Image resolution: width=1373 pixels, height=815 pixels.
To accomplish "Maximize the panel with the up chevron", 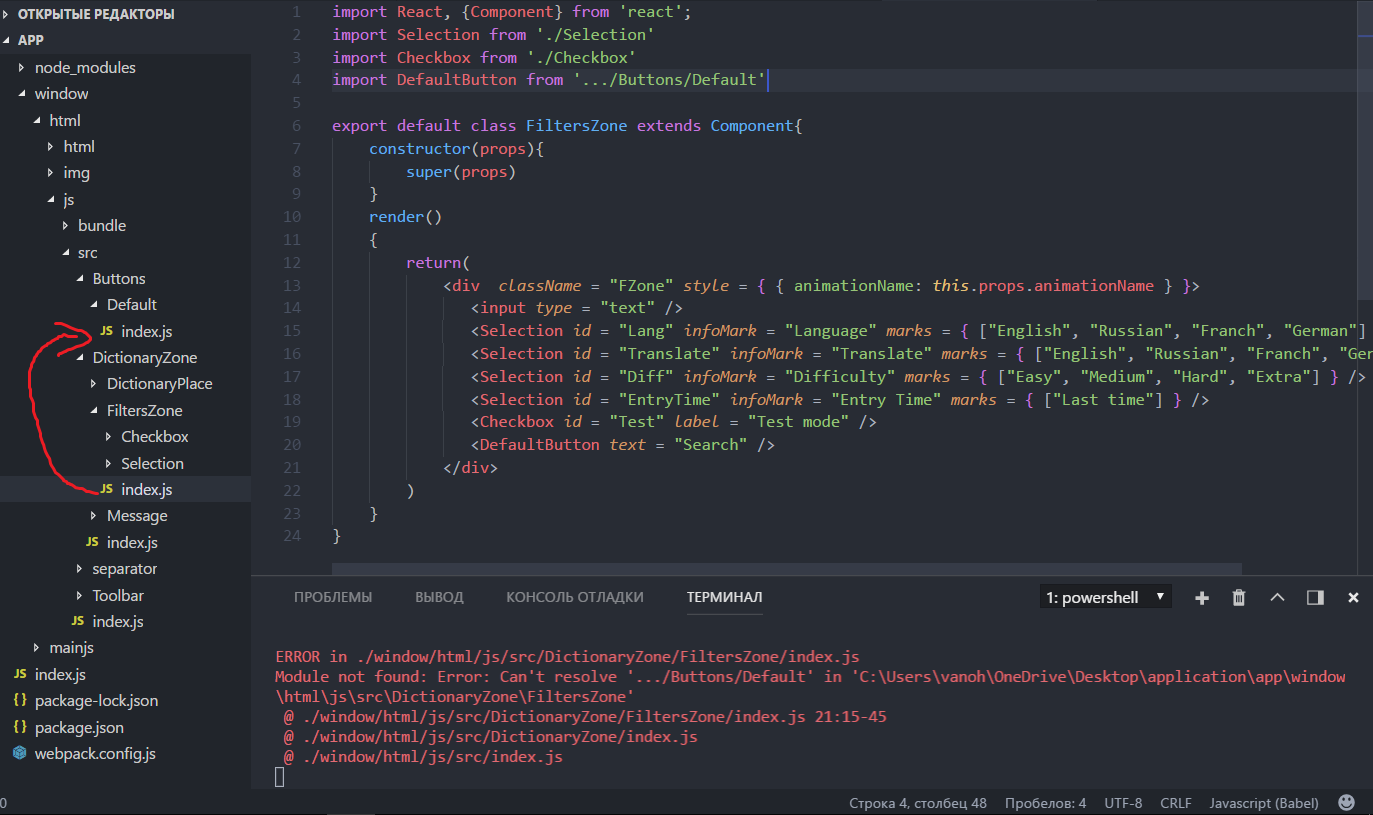I will coord(1277,598).
